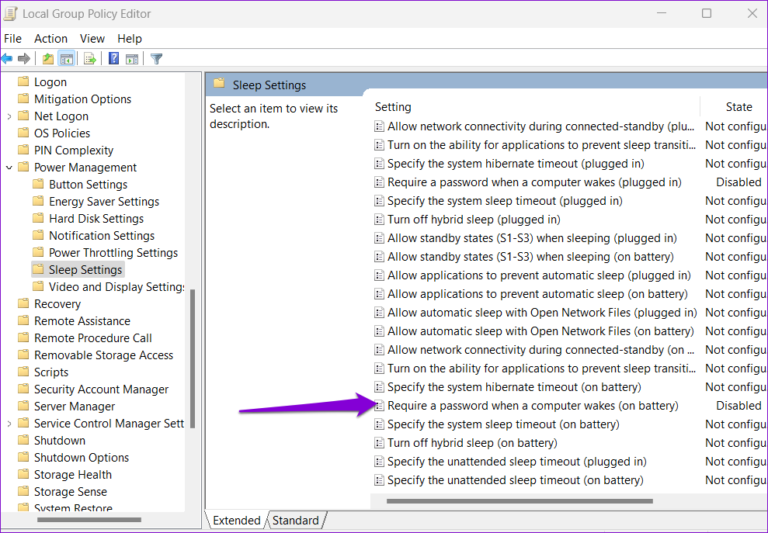The image size is (768, 533).
Task: Click the Up one level folder icon
Action: pos(48,59)
